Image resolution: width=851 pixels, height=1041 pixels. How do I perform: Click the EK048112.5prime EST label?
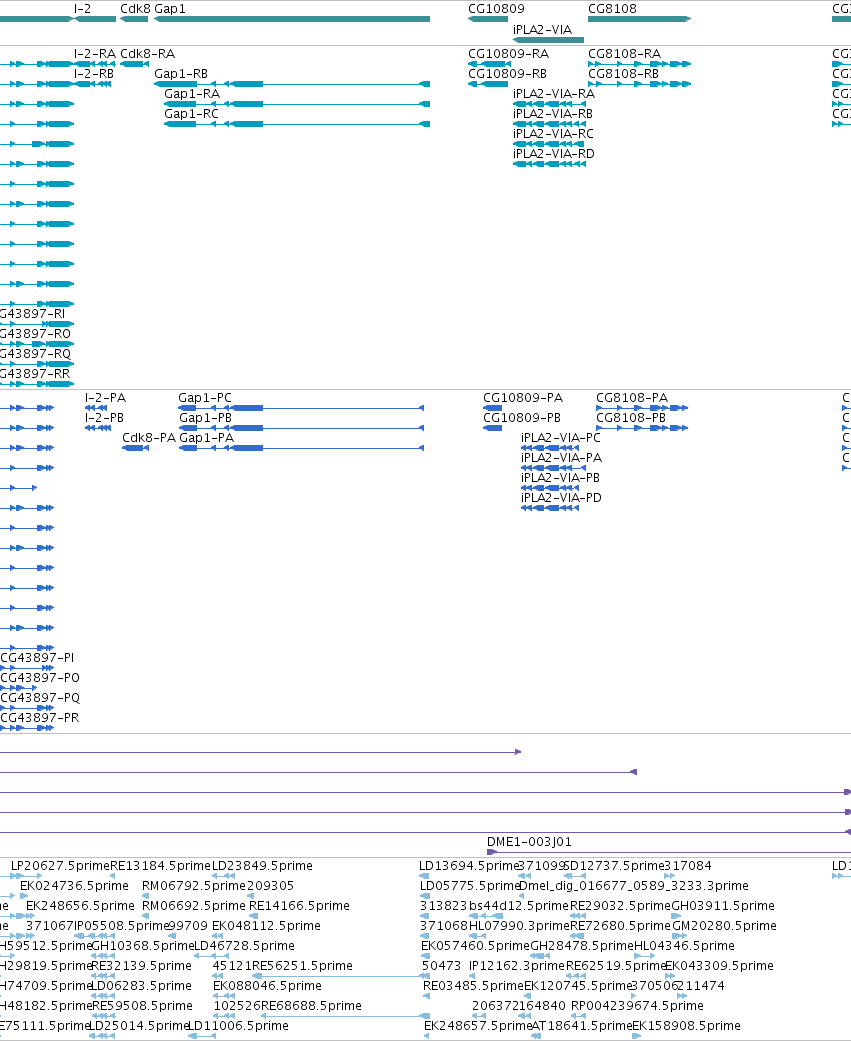tap(266, 925)
